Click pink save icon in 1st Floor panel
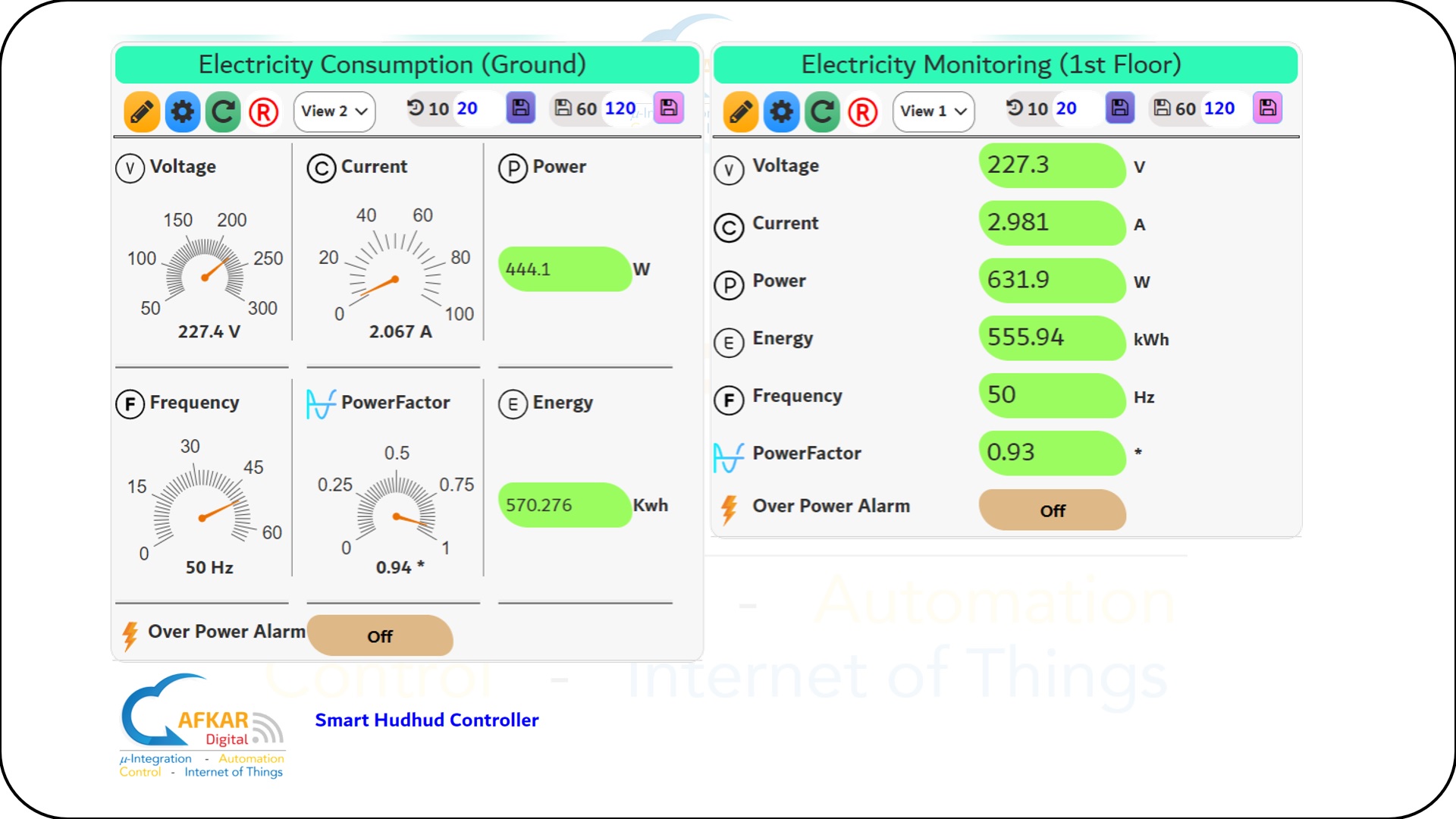 [x=1267, y=108]
